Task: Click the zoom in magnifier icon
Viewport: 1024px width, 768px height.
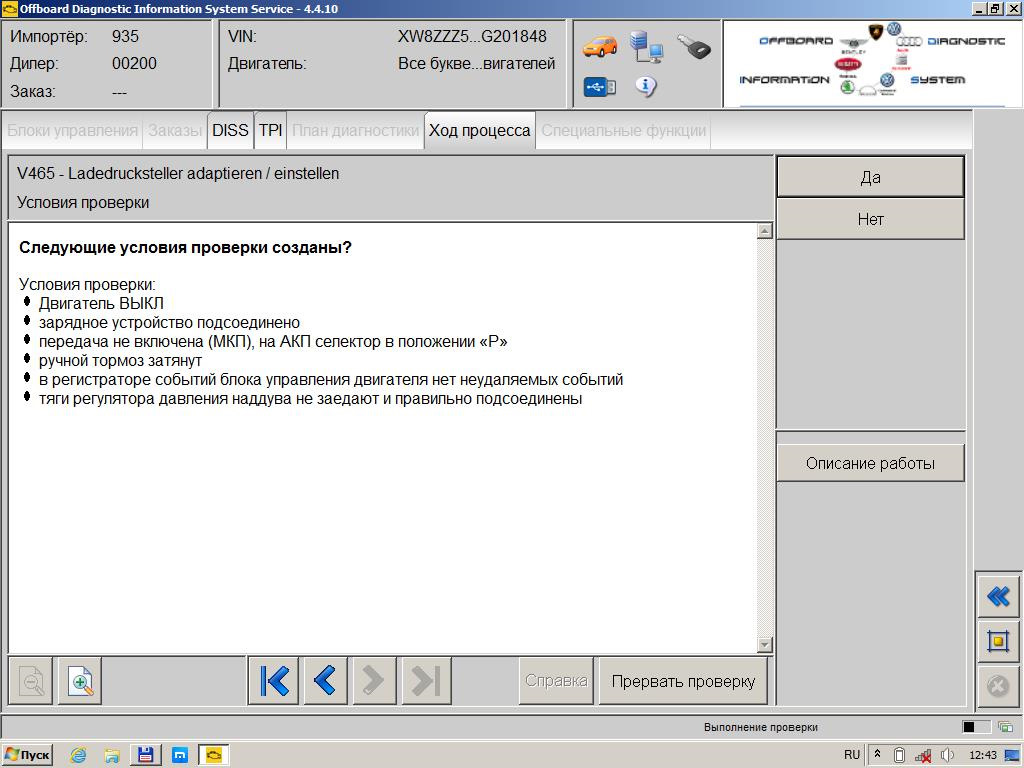Action: point(80,681)
